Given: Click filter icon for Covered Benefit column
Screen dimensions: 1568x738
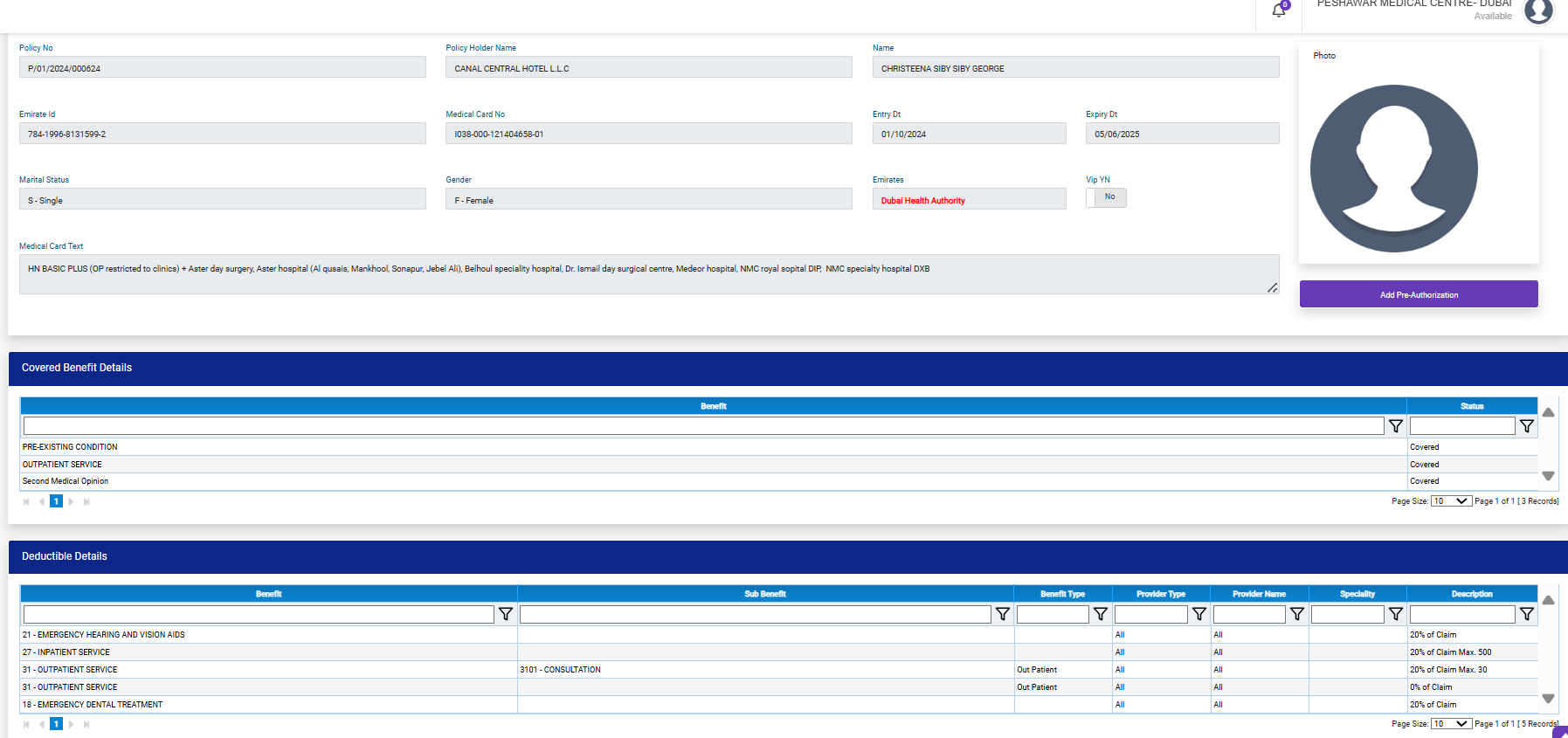Looking at the screenshot, I should click(x=1395, y=426).
